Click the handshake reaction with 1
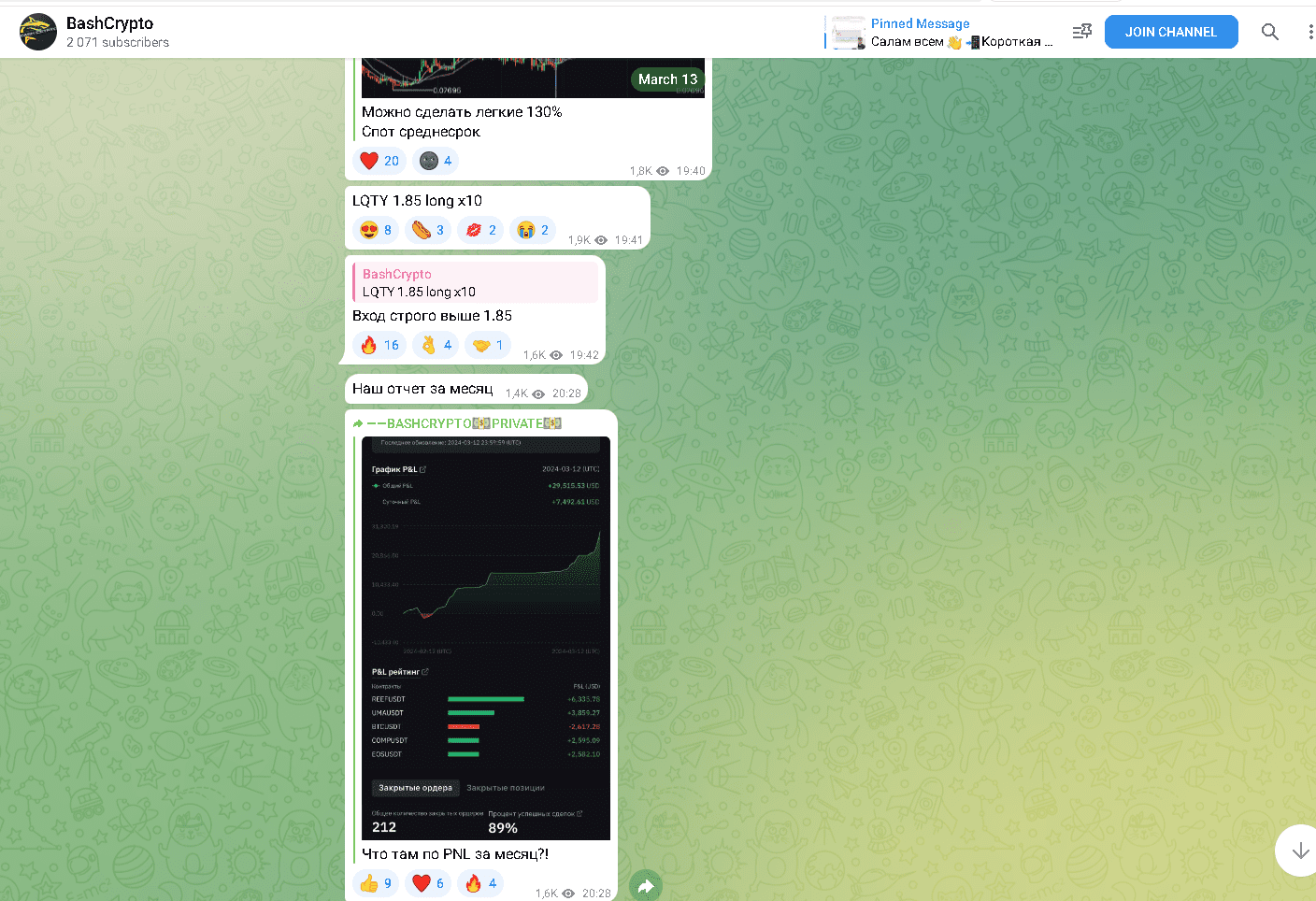This screenshot has width=1316, height=901. 488,345
